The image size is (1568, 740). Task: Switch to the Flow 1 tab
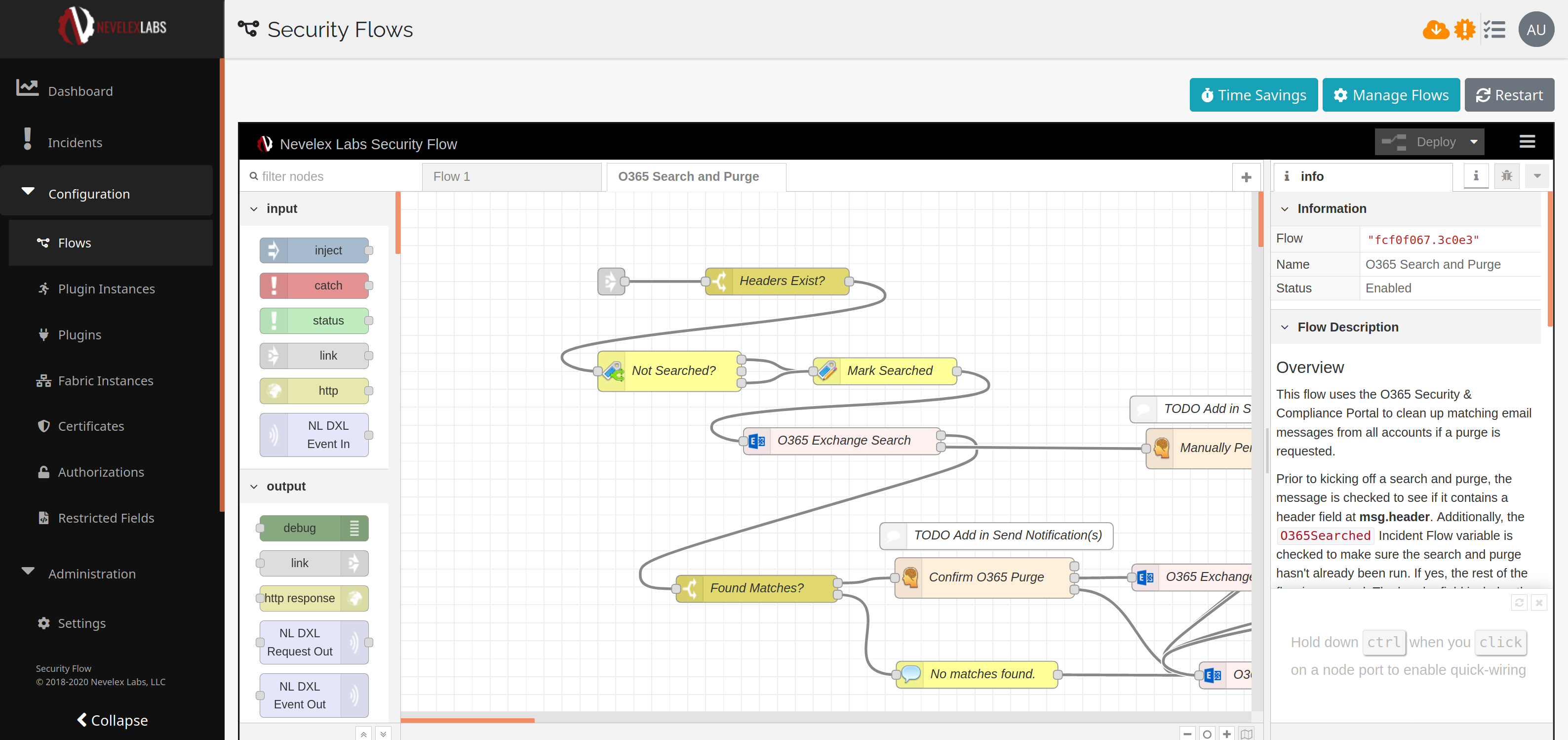tap(452, 177)
